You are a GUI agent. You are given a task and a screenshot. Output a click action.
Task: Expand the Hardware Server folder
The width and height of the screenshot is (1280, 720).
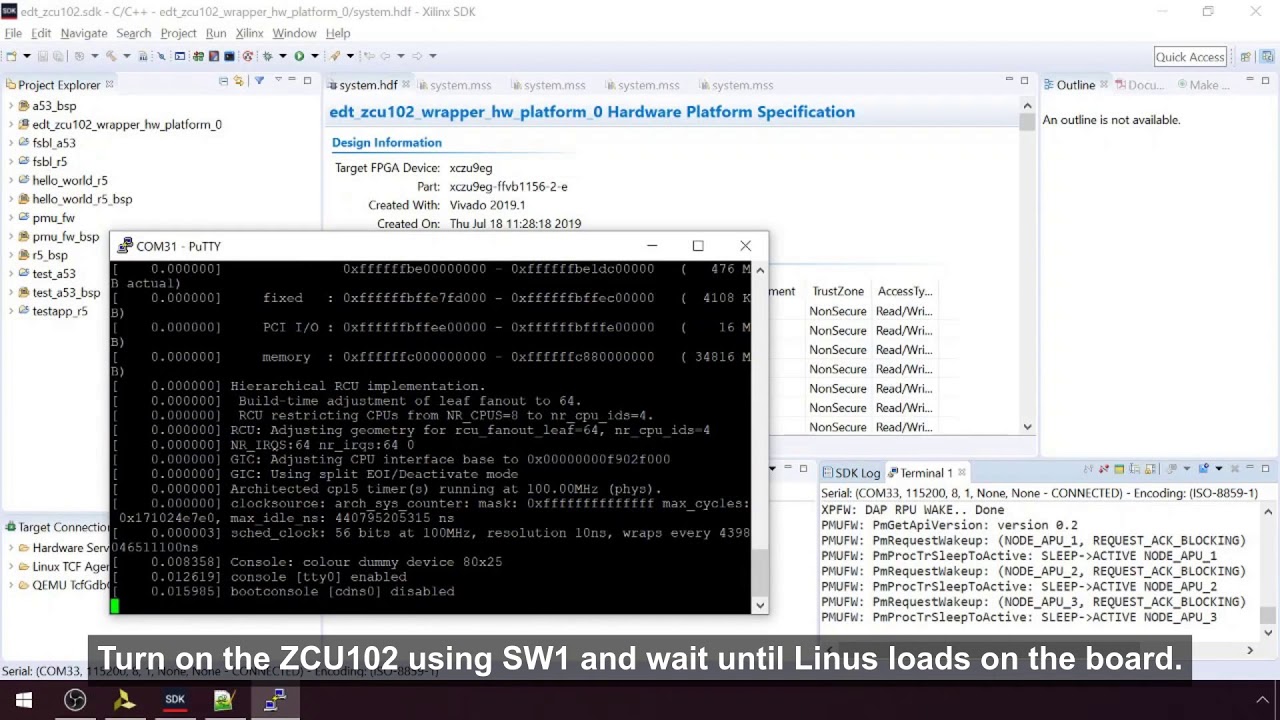coord(11,548)
